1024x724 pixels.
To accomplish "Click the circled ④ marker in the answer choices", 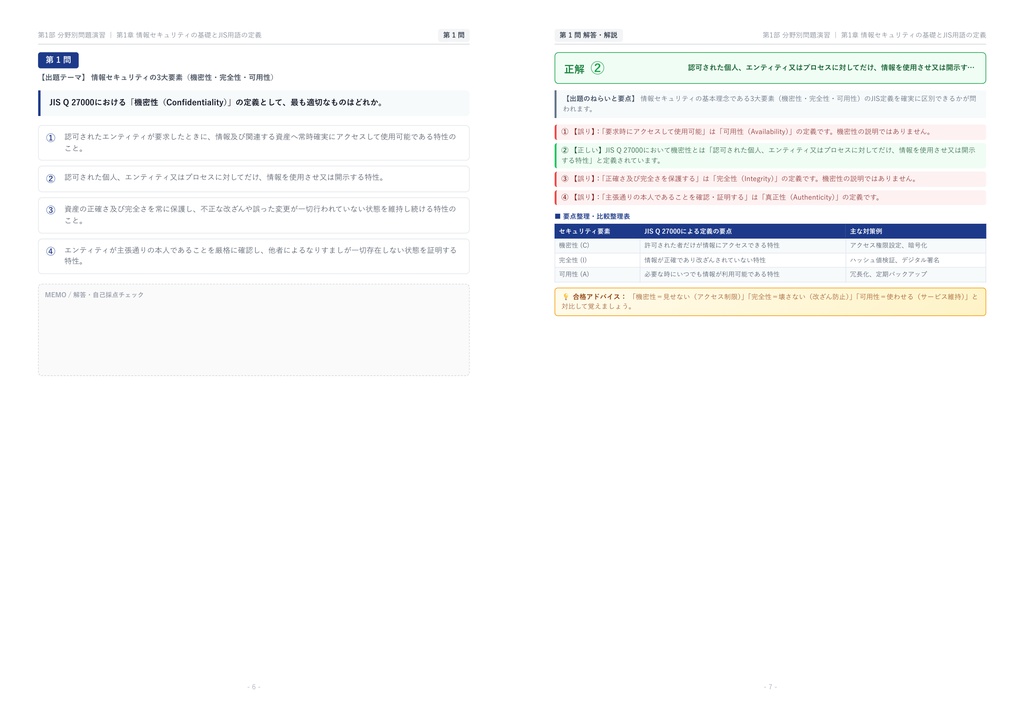I will click(x=50, y=251).
